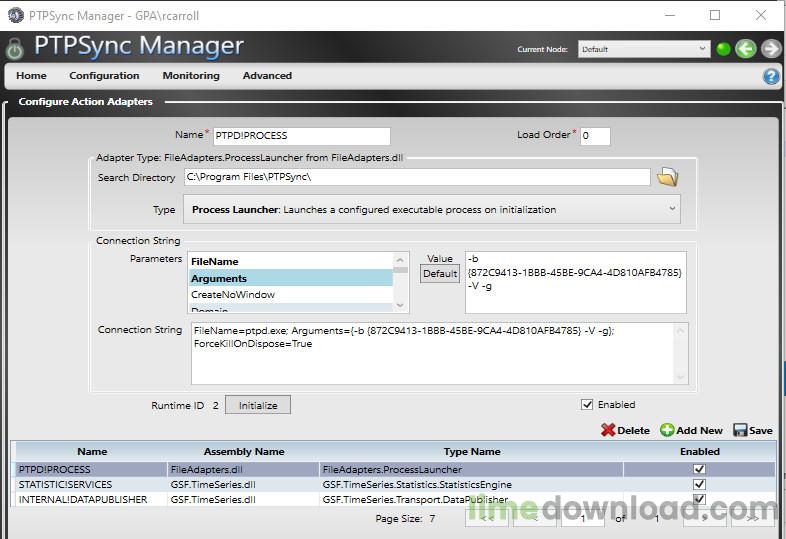
Task: Click the Name input field
Action: pyautogui.click(x=302, y=136)
